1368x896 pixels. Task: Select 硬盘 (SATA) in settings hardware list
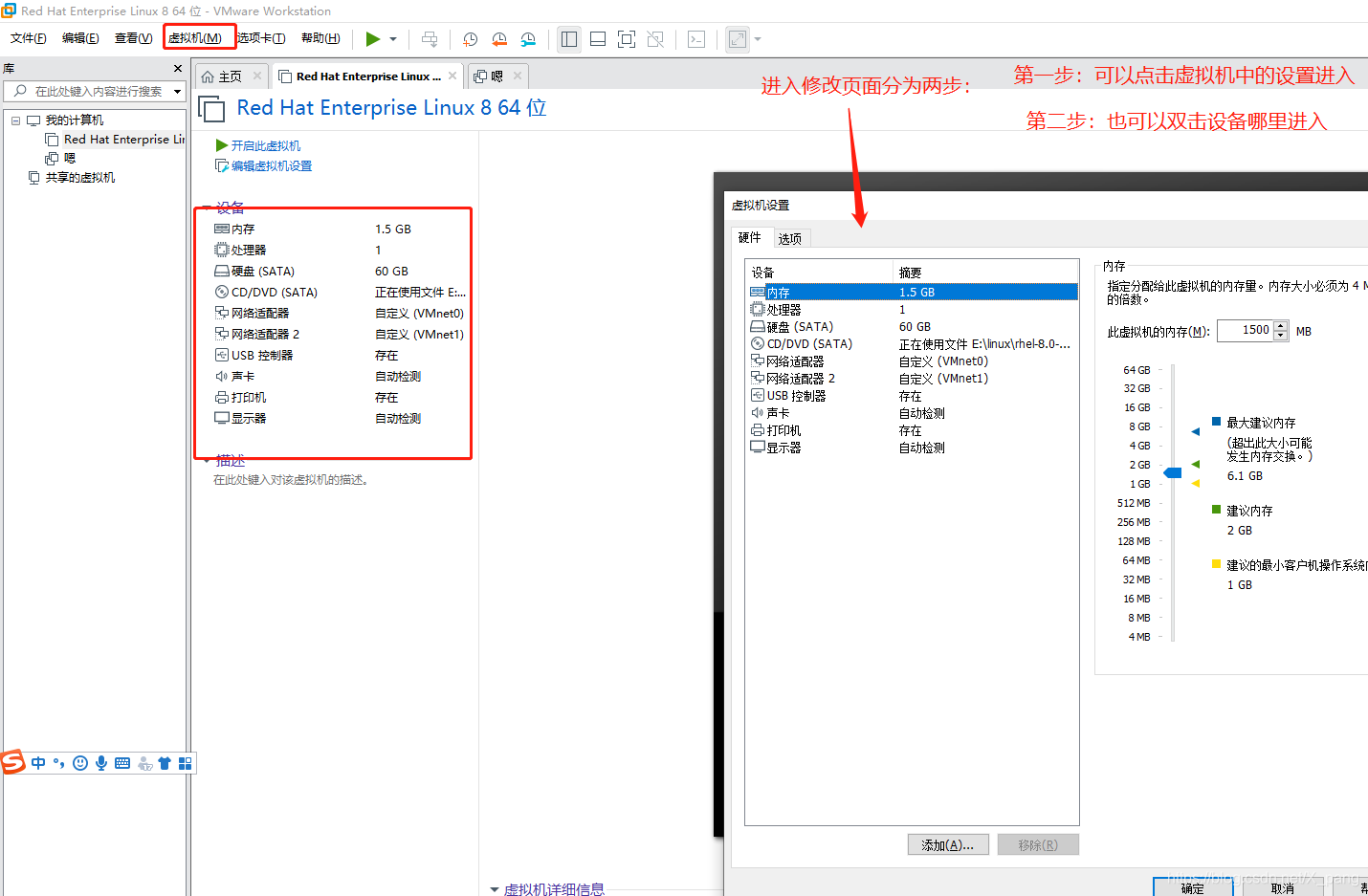913,327
